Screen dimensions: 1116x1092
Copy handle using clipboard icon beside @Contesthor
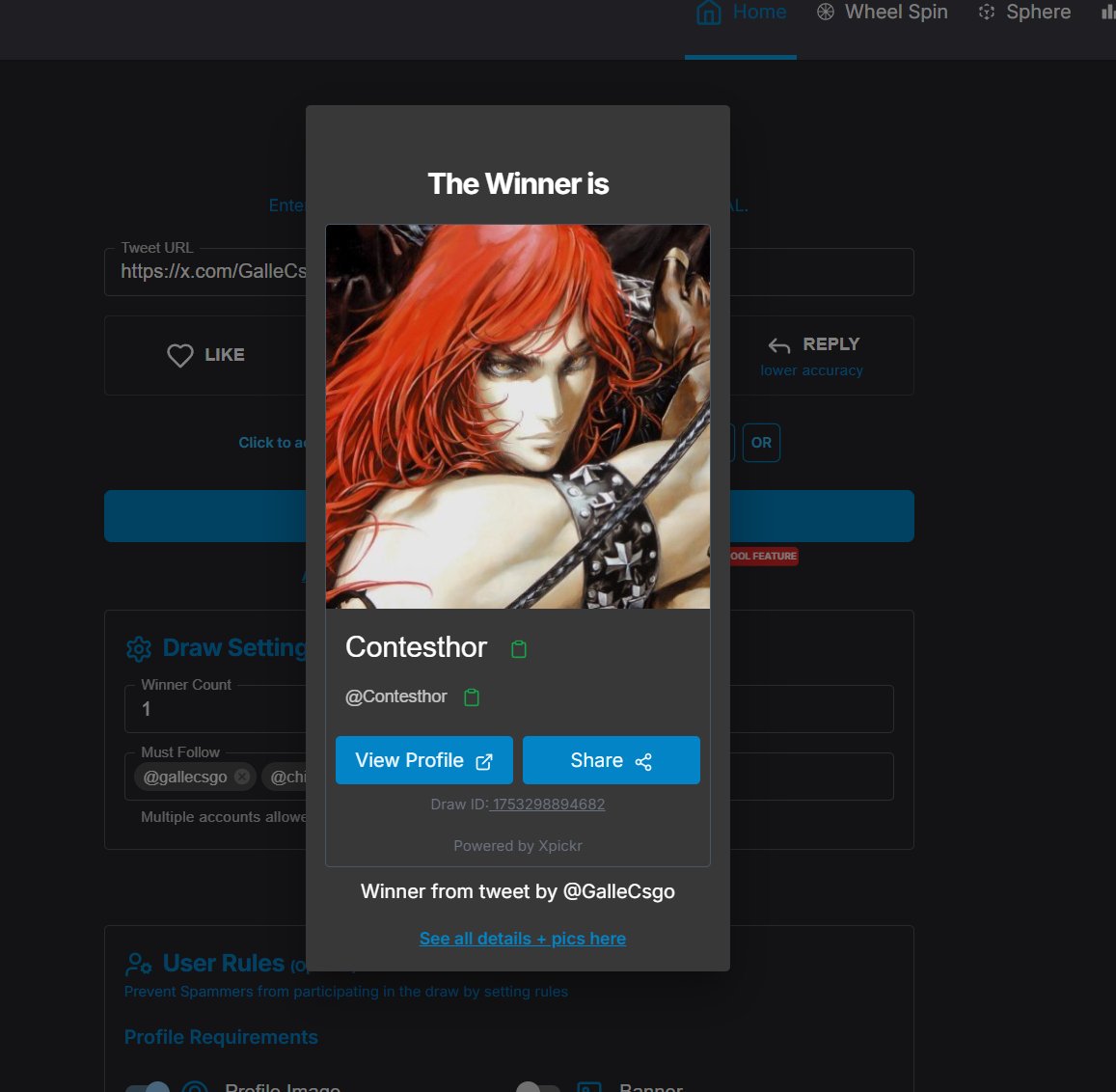[471, 696]
